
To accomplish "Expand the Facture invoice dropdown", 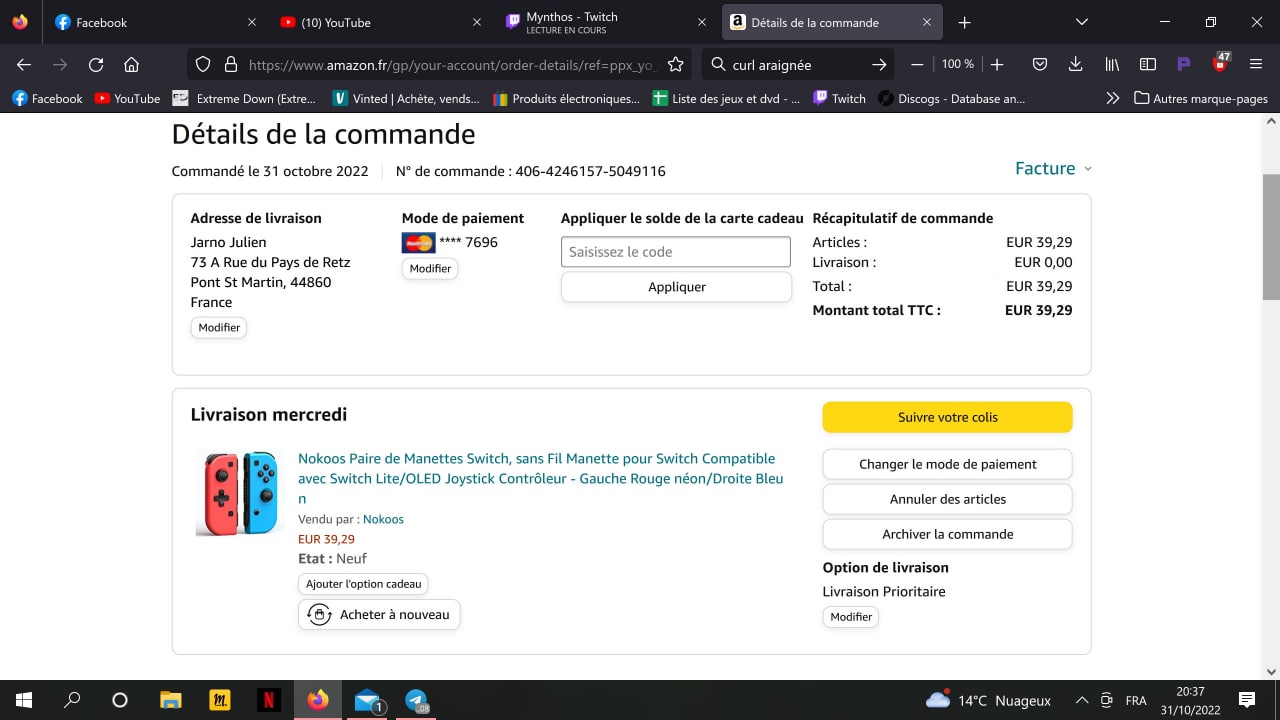I will click(1053, 168).
